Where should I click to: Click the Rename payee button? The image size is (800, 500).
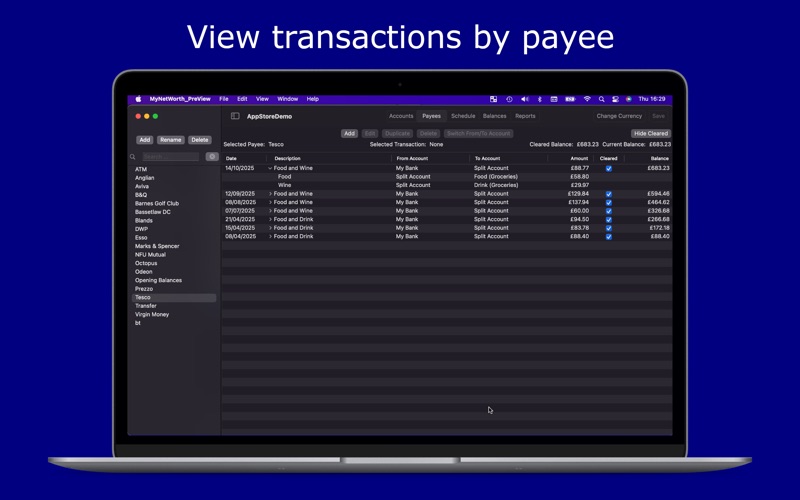pyautogui.click(x=171, y=140)
